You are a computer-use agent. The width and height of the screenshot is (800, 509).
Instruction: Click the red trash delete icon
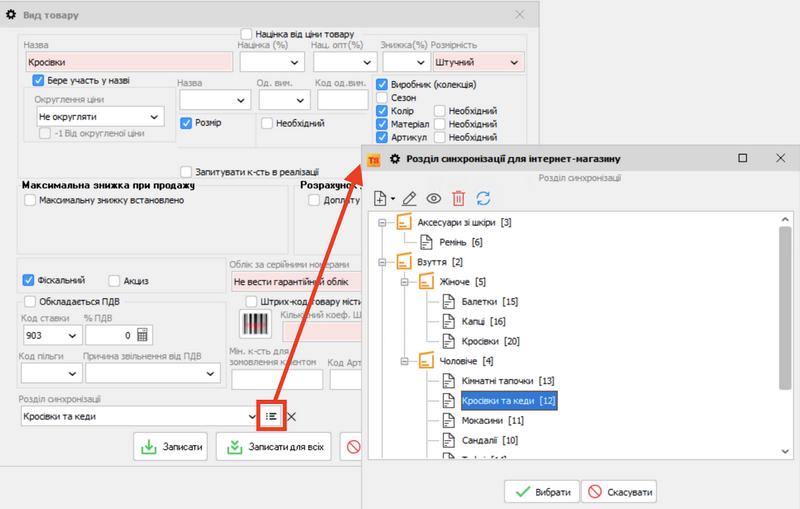(x=459, y=198)
